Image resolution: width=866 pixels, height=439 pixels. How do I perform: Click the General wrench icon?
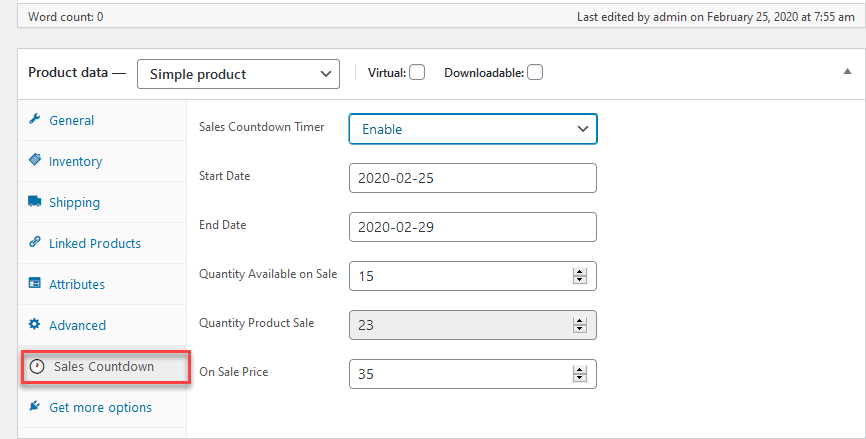34,120
